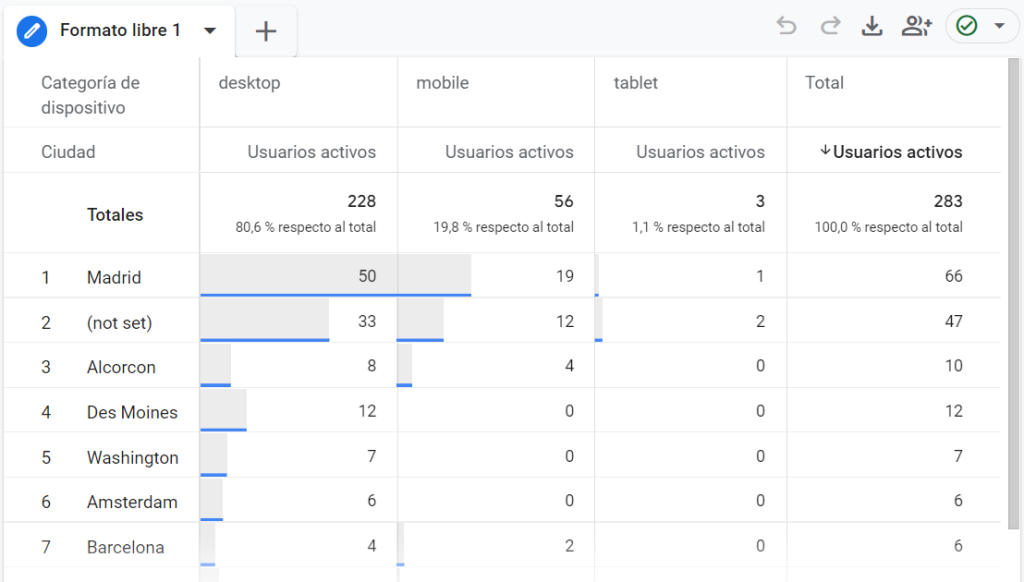1024x582 pixels.
Task: Click the undo arrow icon
Action: coord(787,27)
